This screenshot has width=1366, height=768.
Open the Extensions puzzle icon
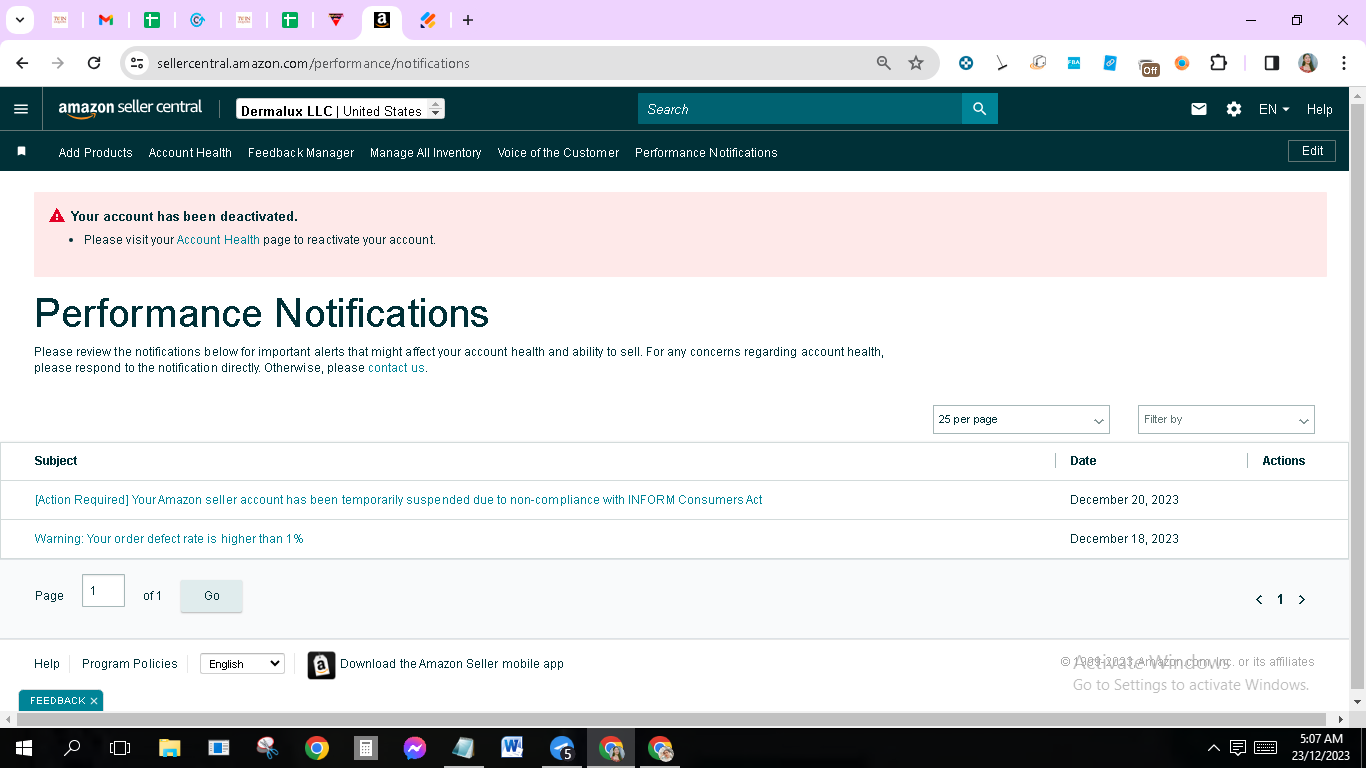click(x=1218, y=63)
